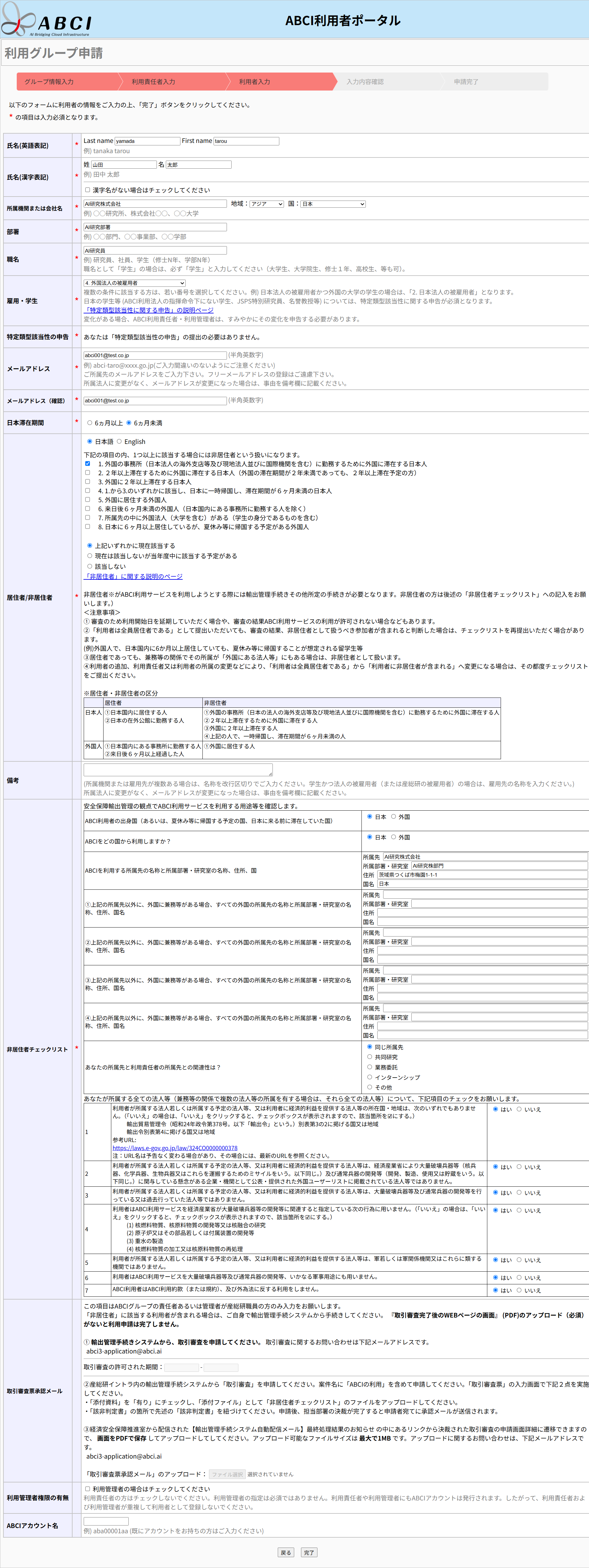
Task: Check item 8 about 夏休み等に帰国する予定
Action: (88, 526)
